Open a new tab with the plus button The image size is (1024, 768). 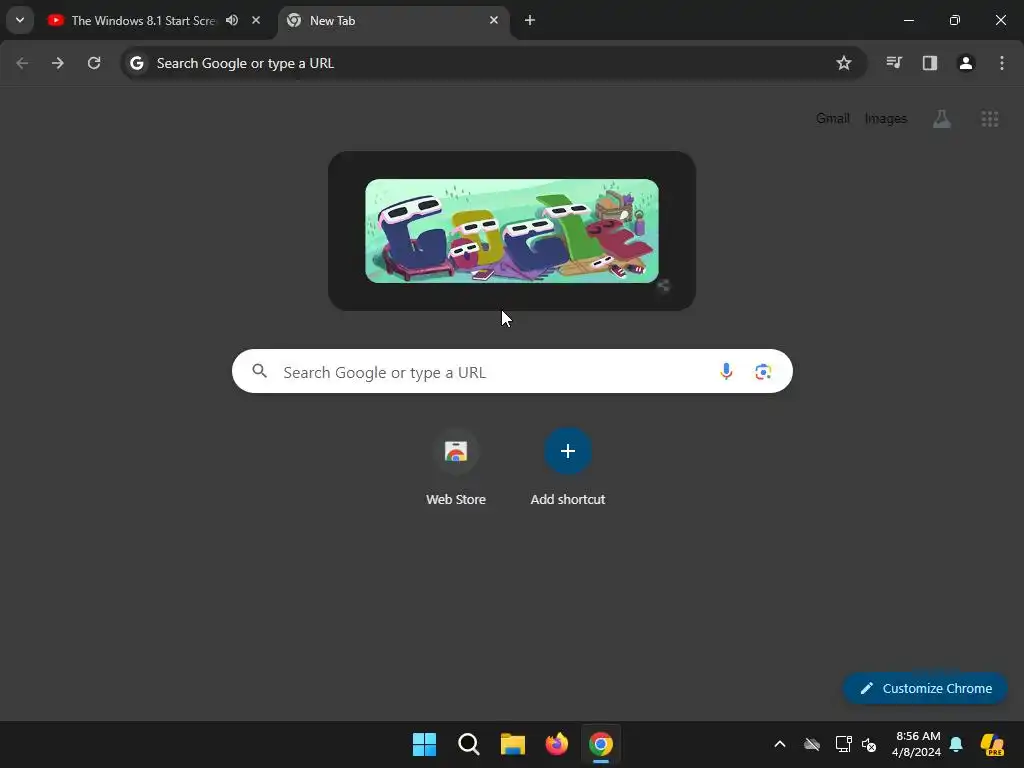530,20
